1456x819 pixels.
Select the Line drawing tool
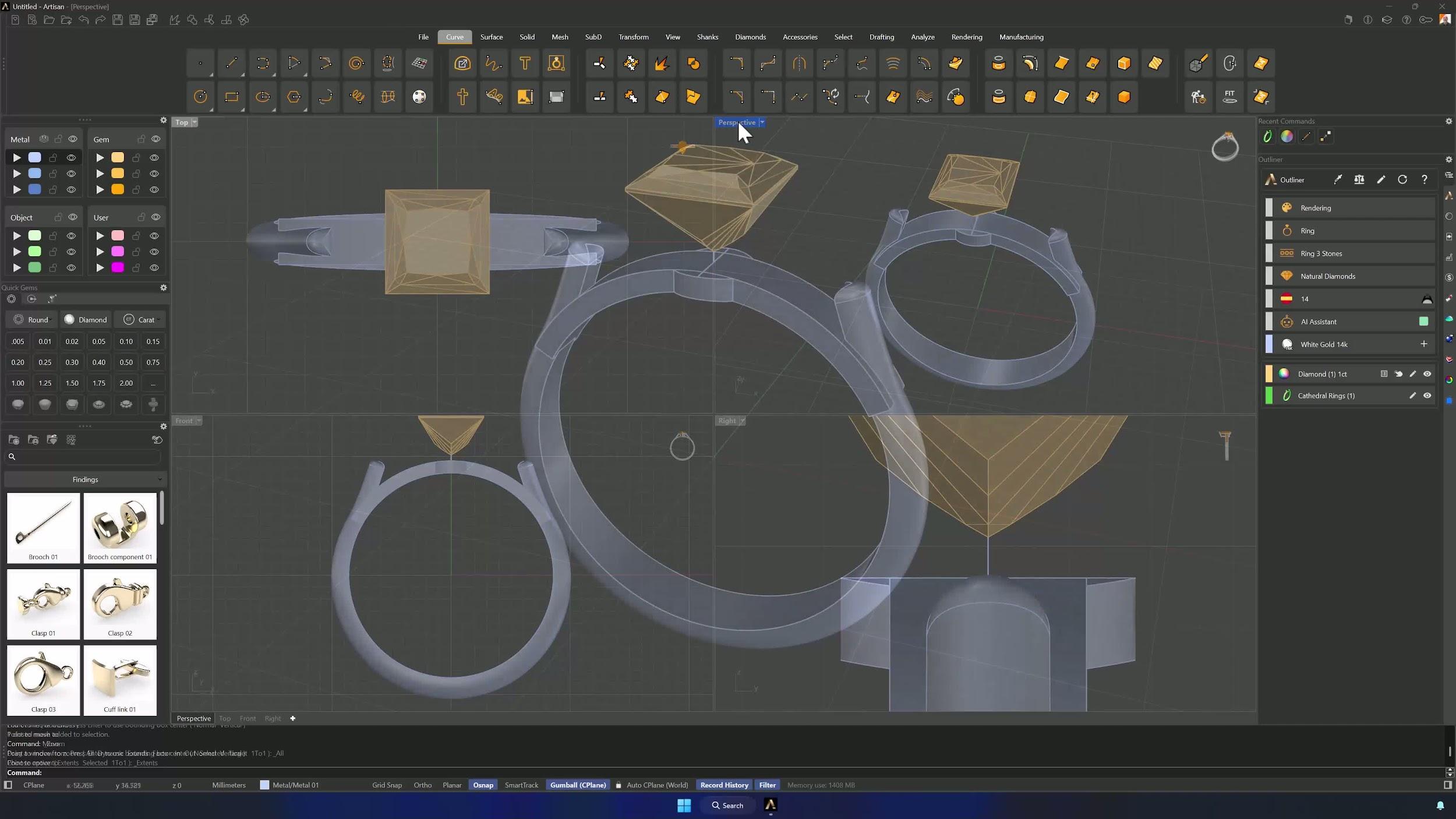tap(232, 63)
